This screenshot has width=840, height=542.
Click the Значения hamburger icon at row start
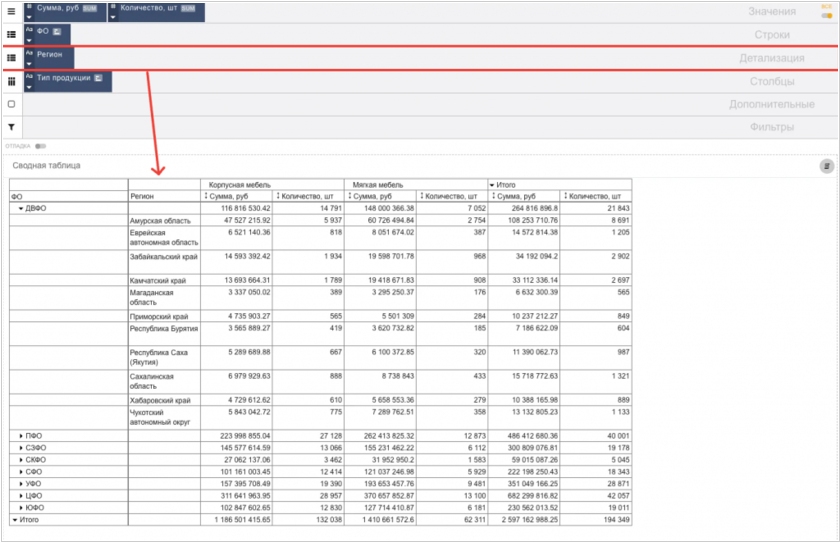(x=11, y=11)
